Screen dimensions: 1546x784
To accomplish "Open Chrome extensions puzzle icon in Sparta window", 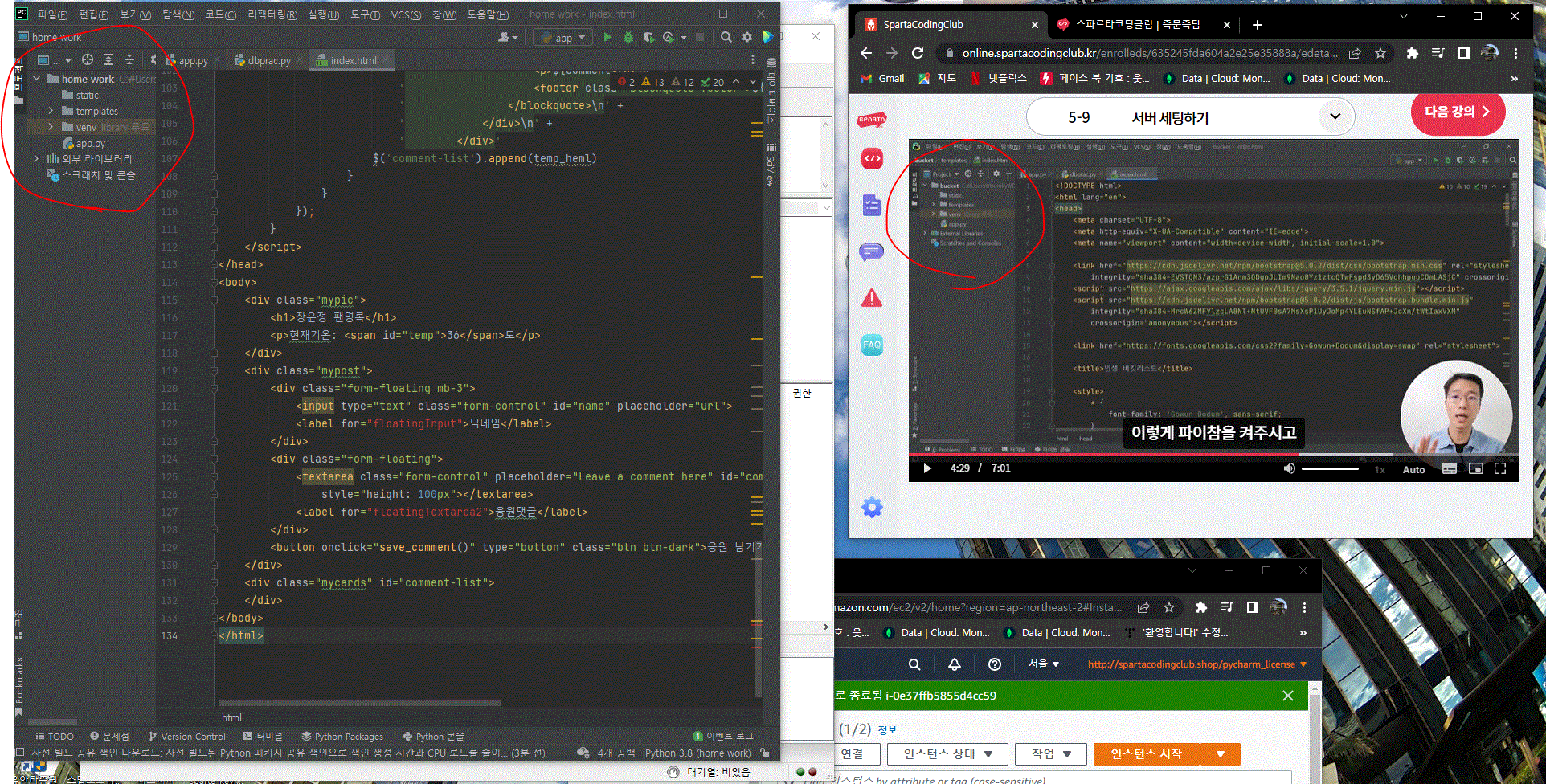I will (x=1412, y=53).
